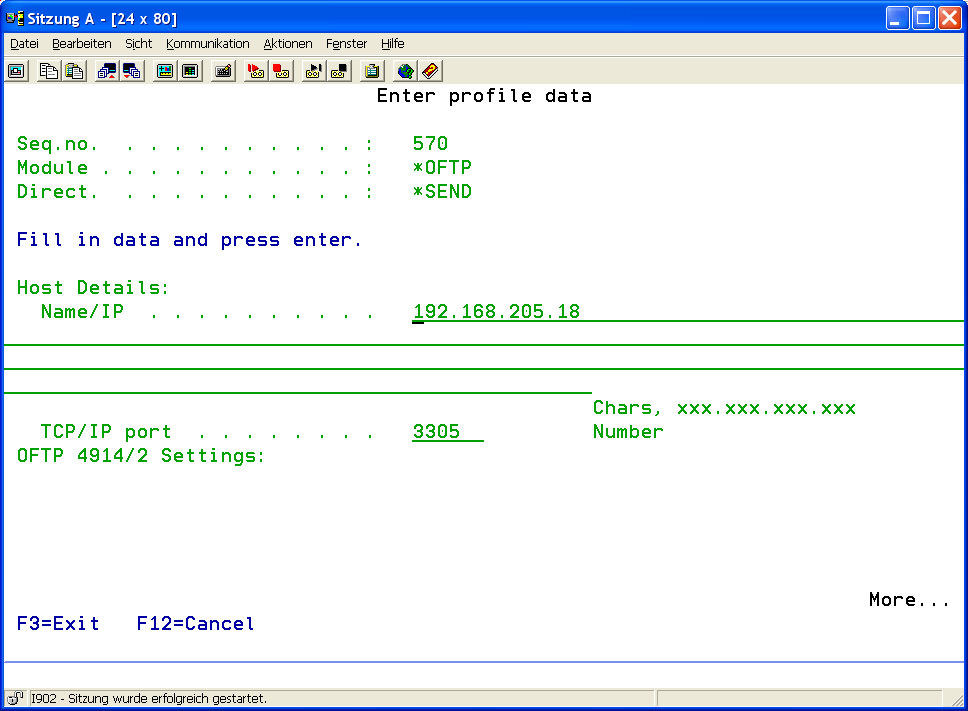
Task: Open the globe help index icon
Action: 405,71
